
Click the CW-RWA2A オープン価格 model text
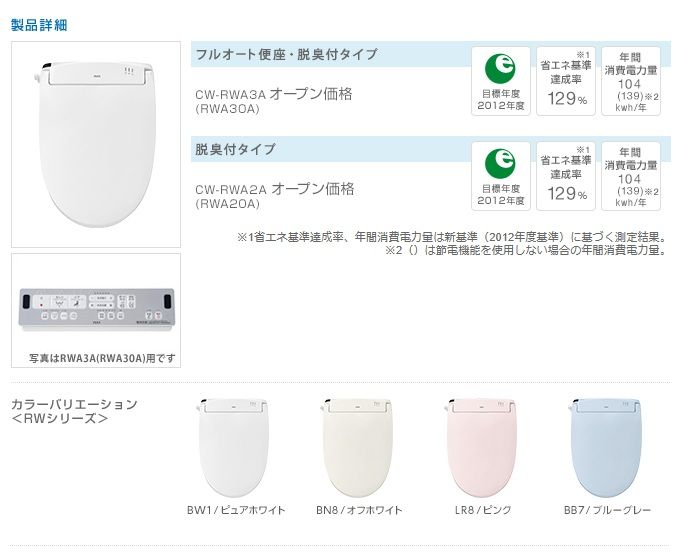[x=274, y=188]
